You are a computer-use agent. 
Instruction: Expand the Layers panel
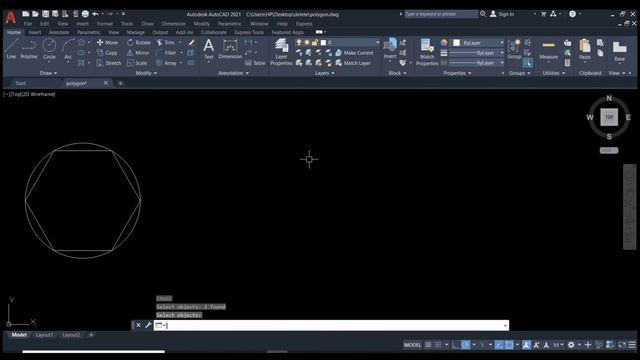324,73
